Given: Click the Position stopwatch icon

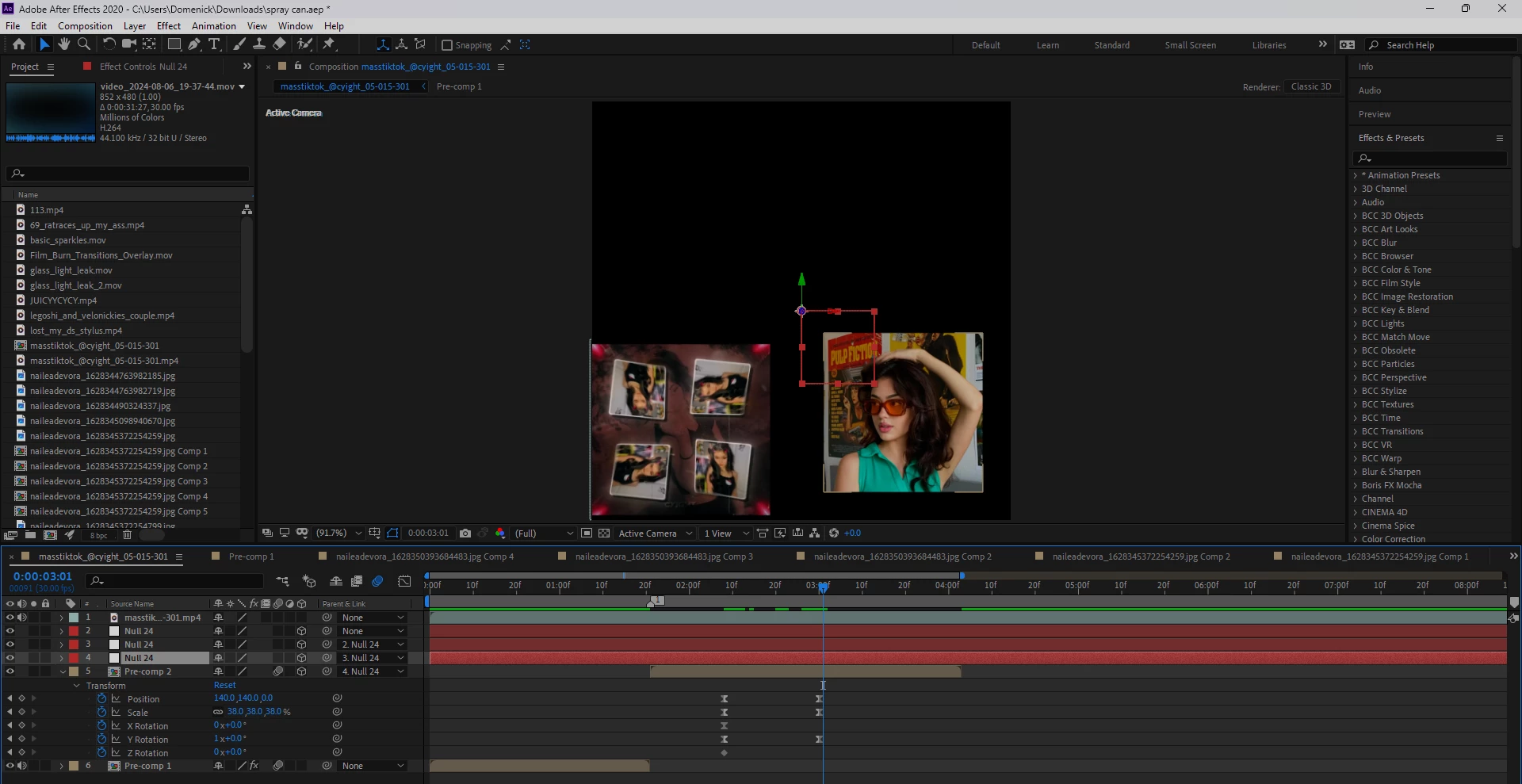Looking at the screenshot, I should click(x=101, y=699).
